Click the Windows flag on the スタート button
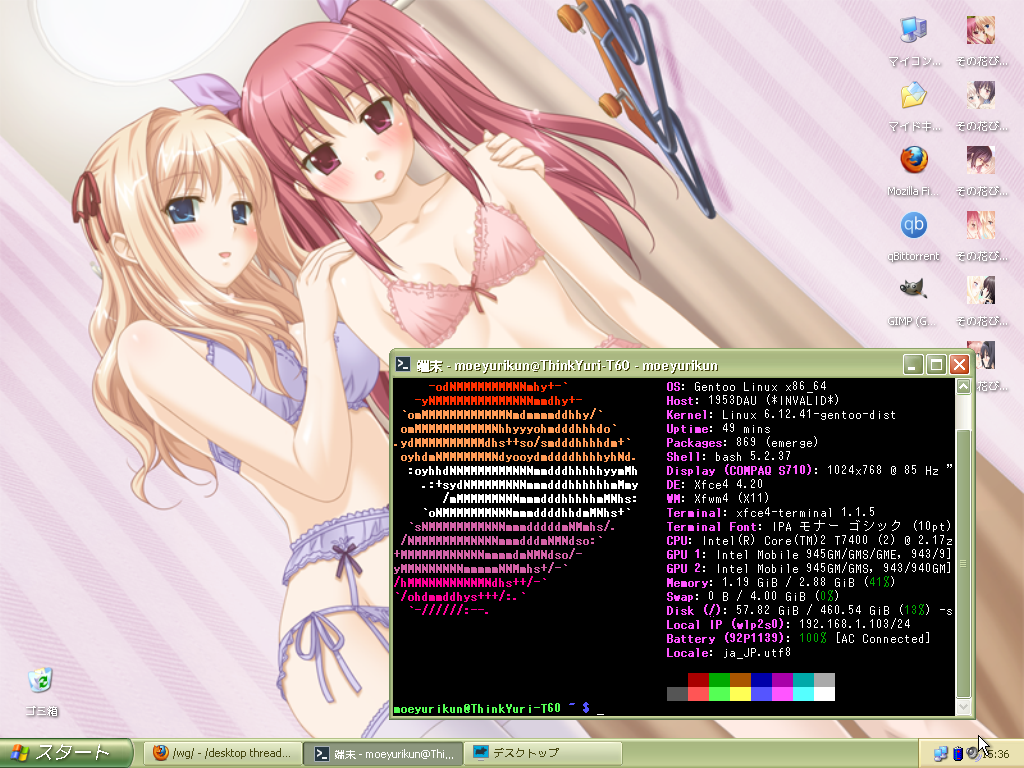 (x=20, y=753)
